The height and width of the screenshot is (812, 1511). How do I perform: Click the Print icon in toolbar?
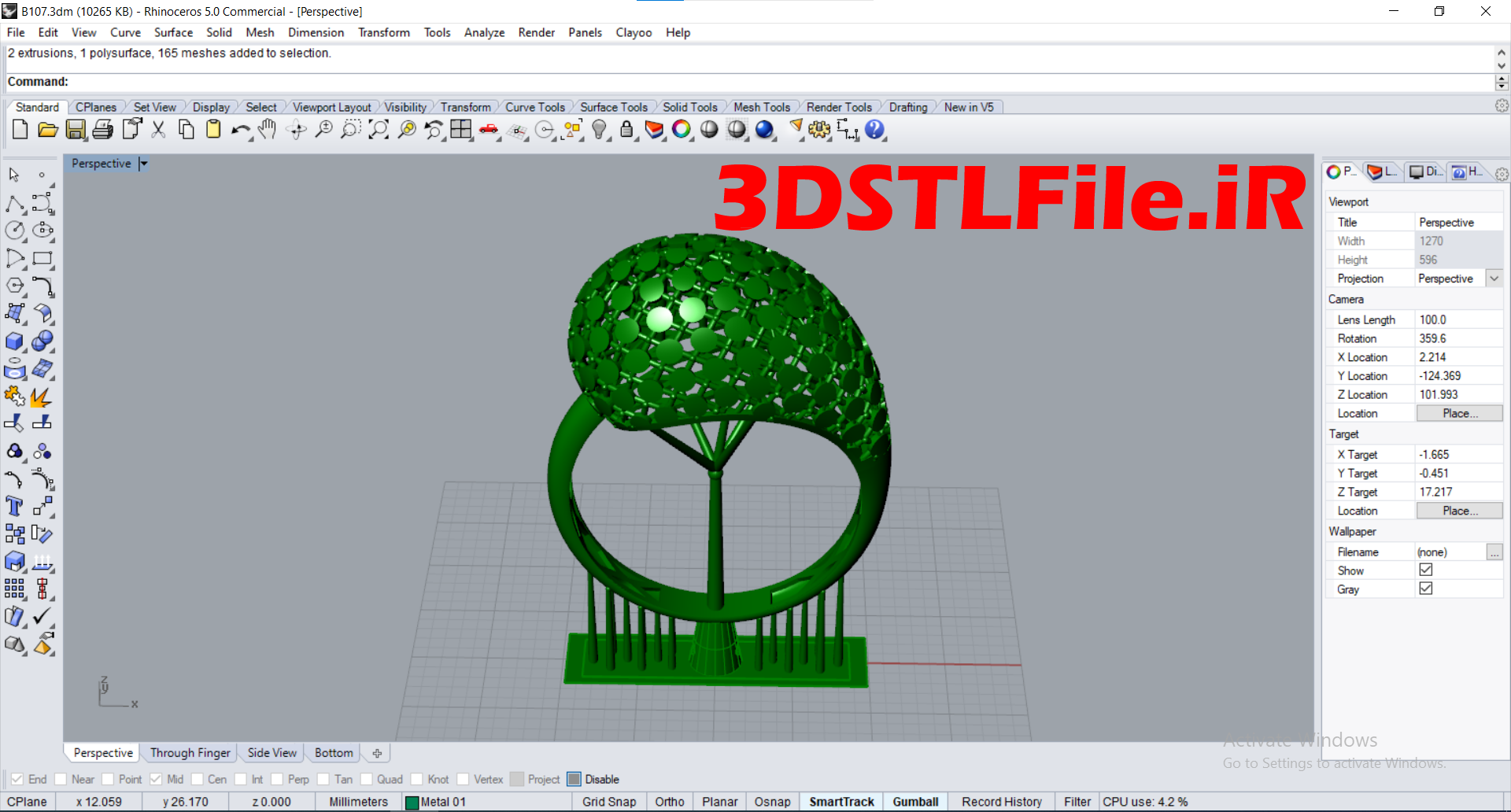[102, 130]
